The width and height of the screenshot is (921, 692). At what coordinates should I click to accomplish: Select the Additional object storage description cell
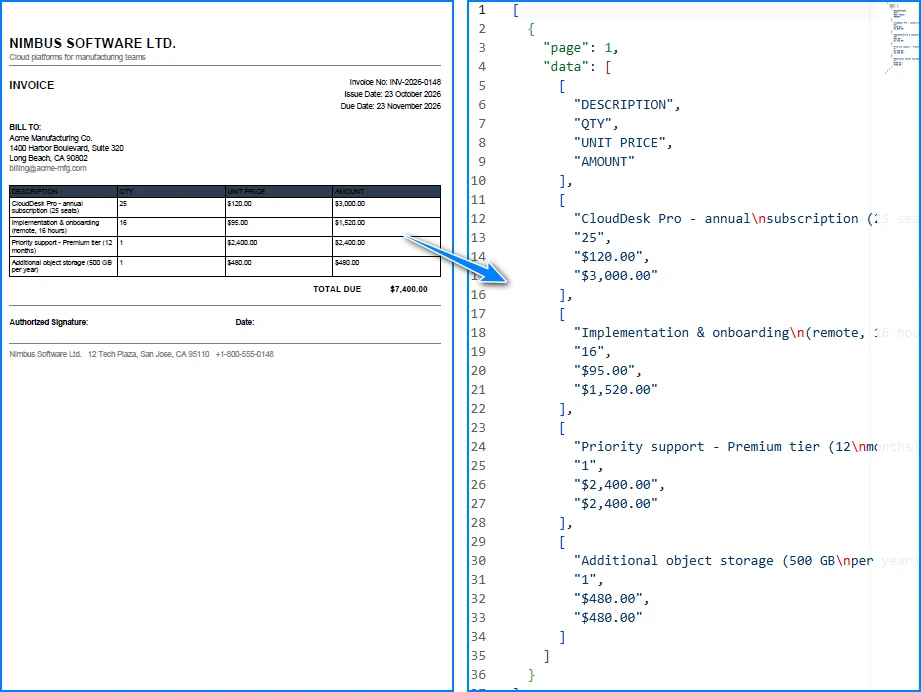click(x=63, y=267)
